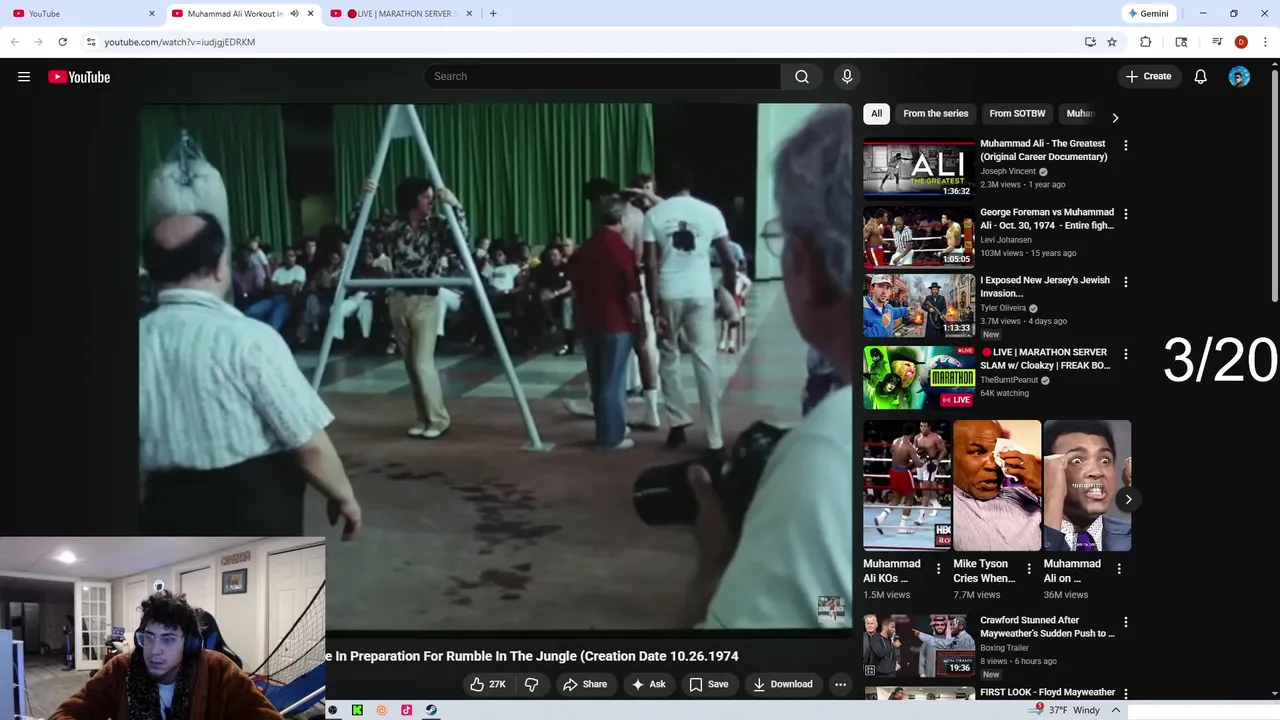The image size is (1280, 720).
Task: Go back in browser history
Action: [15, 42]
